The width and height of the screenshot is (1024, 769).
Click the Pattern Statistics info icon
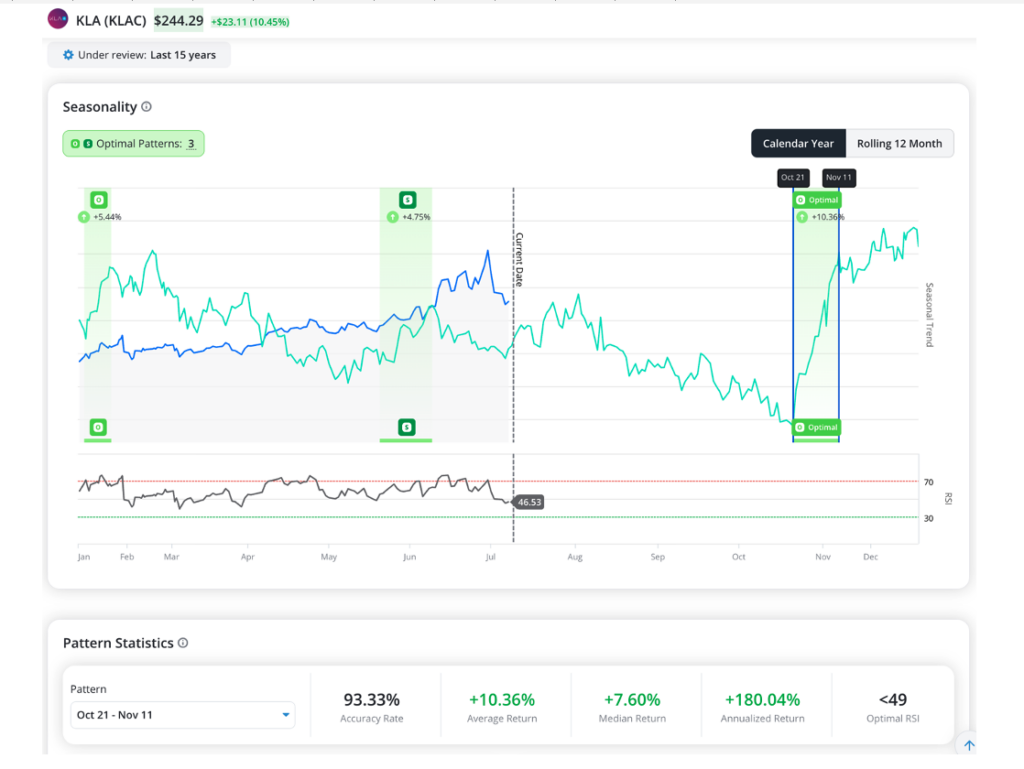(x=183, y=643)
